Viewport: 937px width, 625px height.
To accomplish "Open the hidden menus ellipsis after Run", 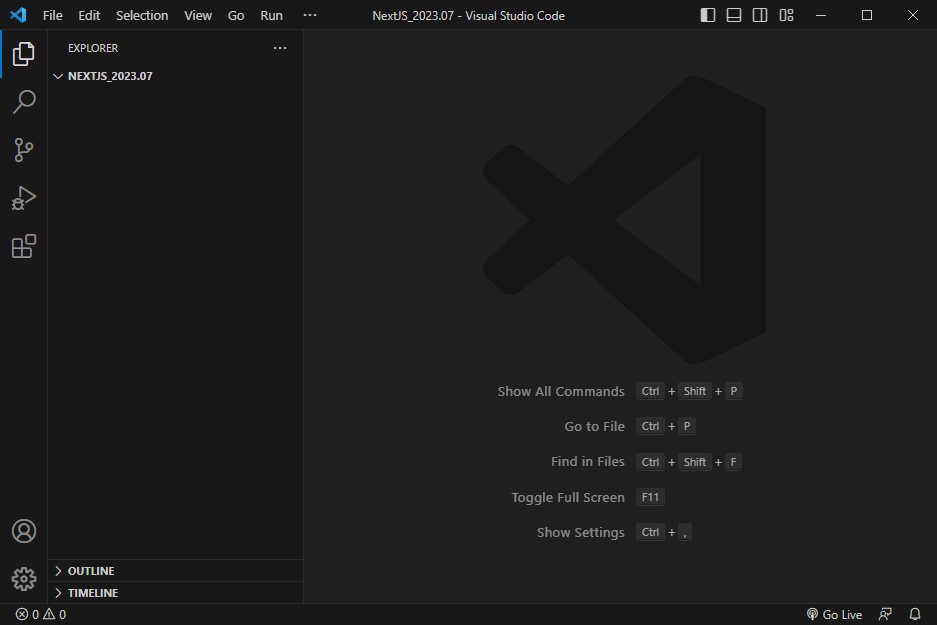I will pyautogui.click(x=310, y=15).
